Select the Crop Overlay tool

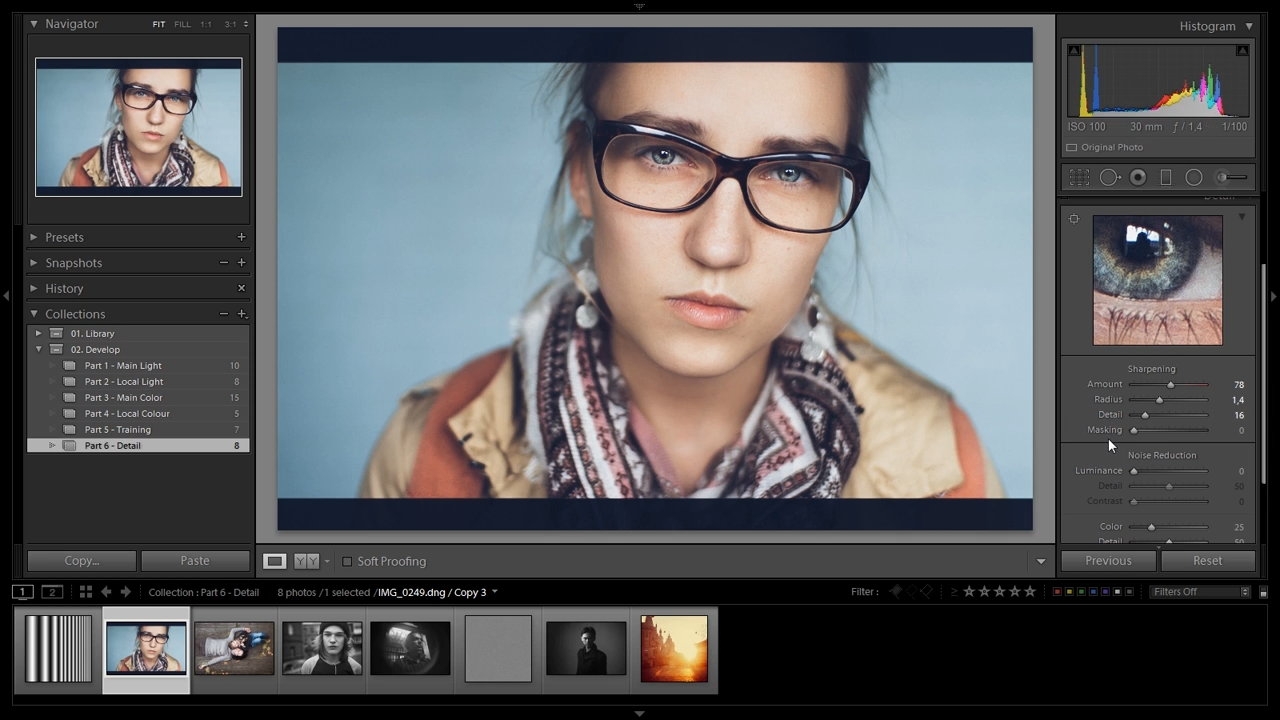(x=1079, y=177)
